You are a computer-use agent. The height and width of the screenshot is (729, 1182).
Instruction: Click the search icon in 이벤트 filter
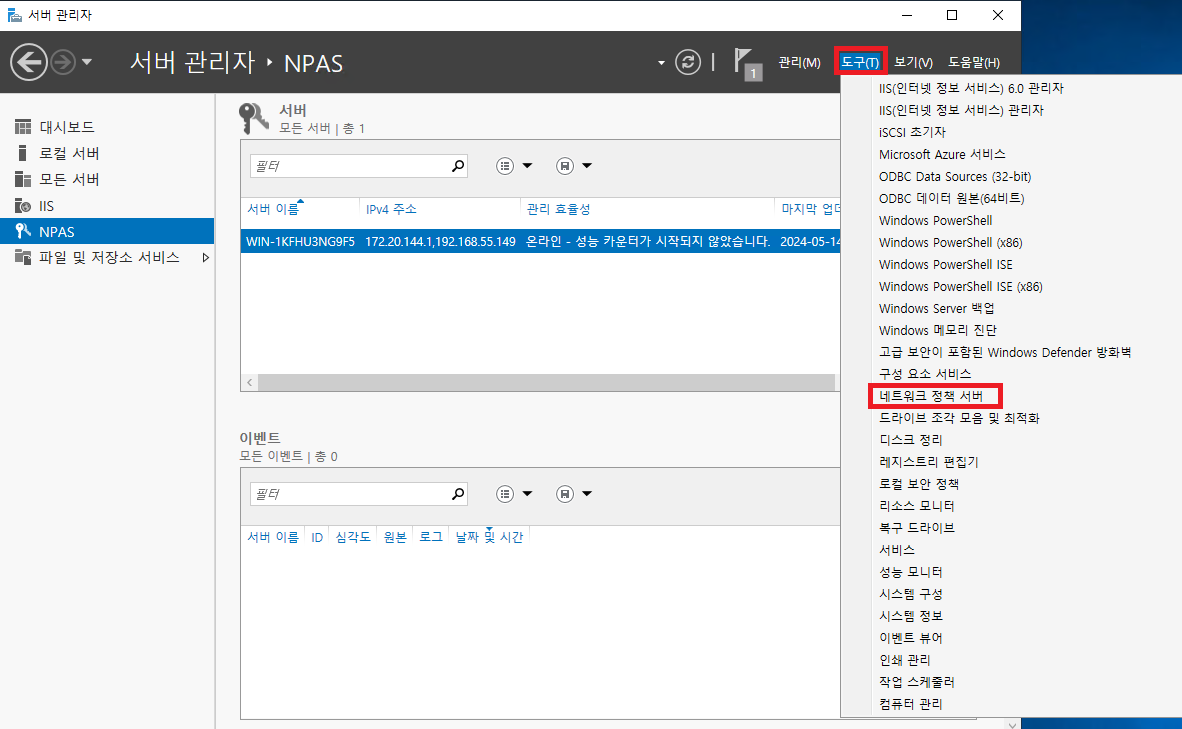458,494
